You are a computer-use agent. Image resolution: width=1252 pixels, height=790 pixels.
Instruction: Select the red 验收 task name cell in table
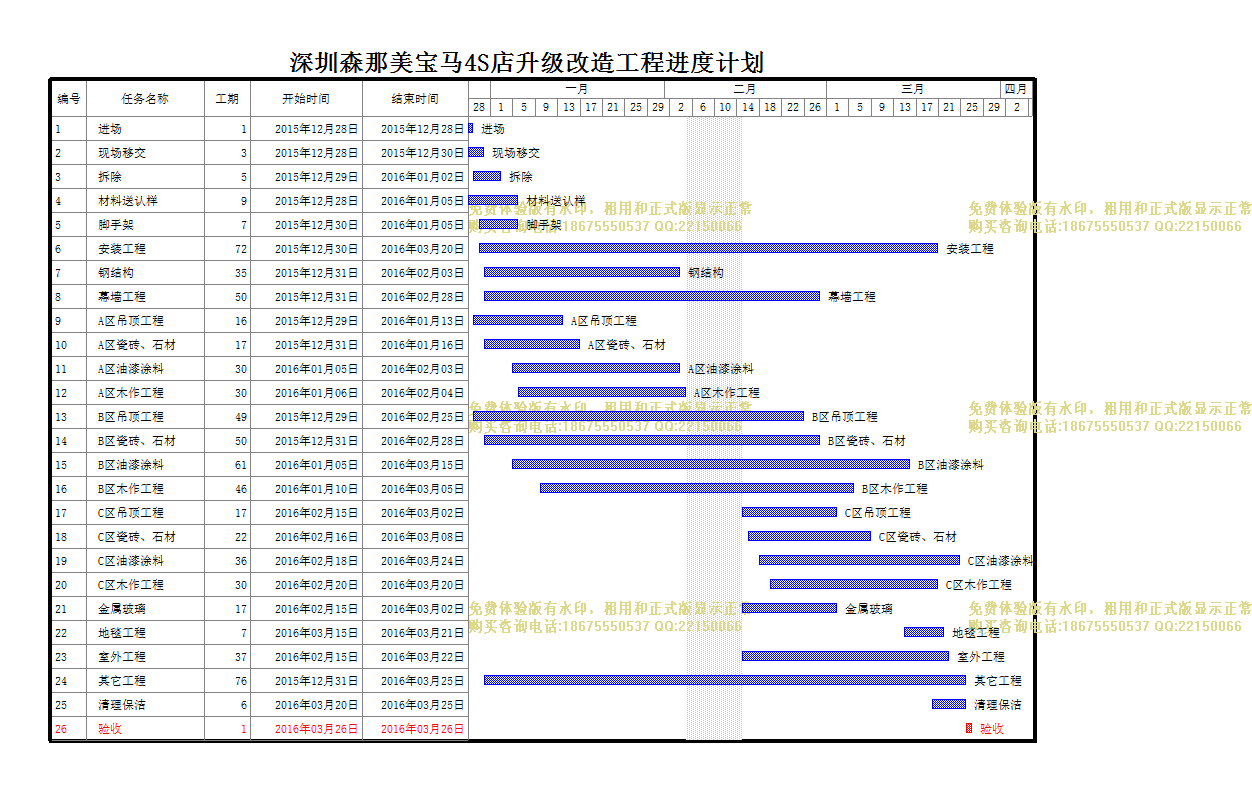pyautogui.click(x=146, y=729)
